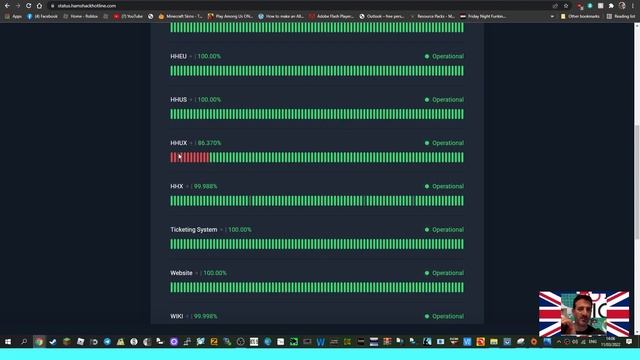
Task: Open Telegram from the taskbar
Action: [x=107, y=342]
